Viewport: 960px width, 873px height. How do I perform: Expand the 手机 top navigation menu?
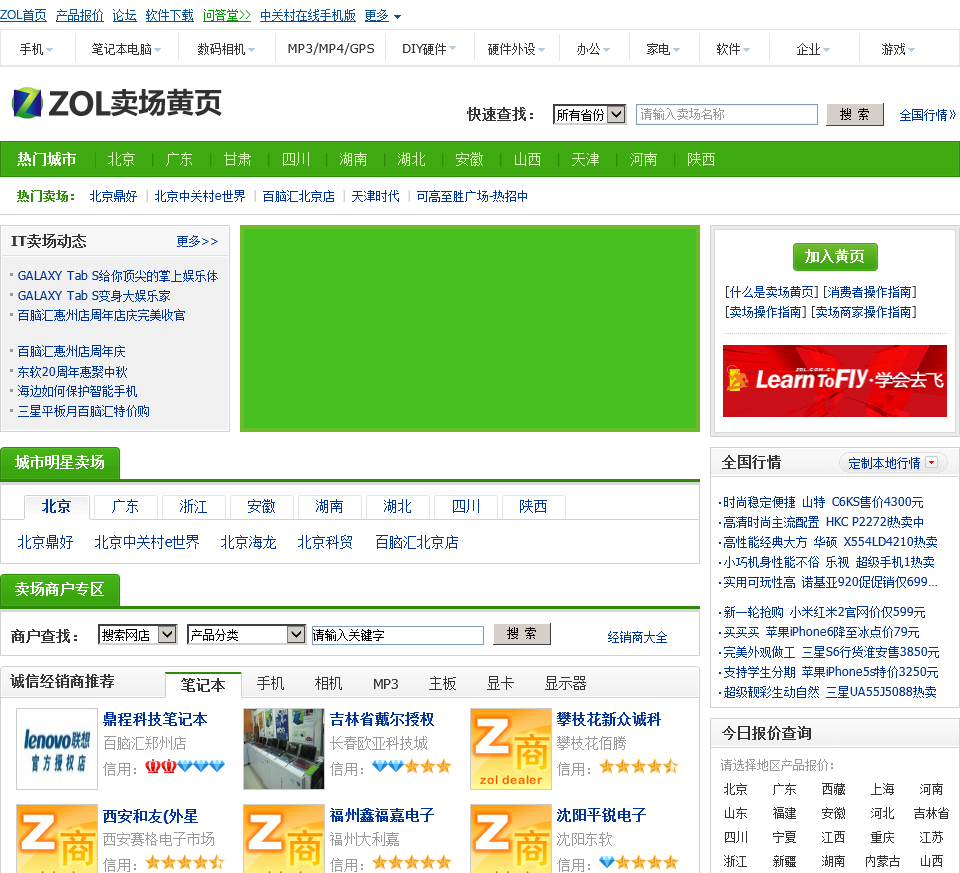[37, 49]
